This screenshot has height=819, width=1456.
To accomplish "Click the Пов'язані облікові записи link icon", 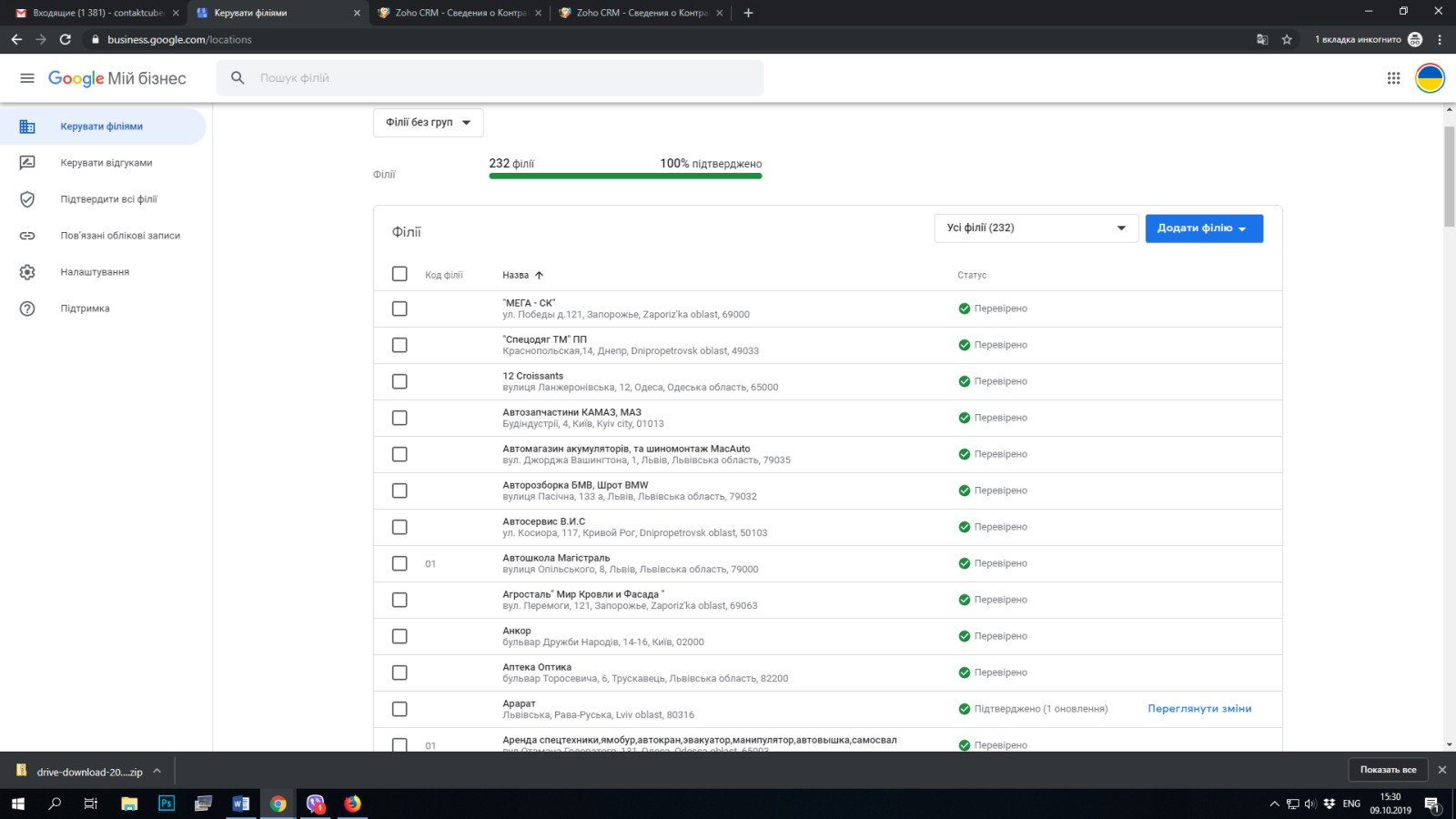I will 27,236.
